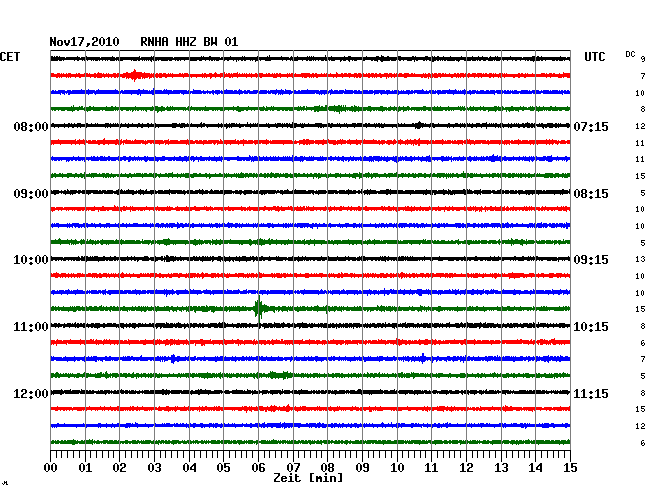Click the red signal burst near minute 2

[134, 75]
